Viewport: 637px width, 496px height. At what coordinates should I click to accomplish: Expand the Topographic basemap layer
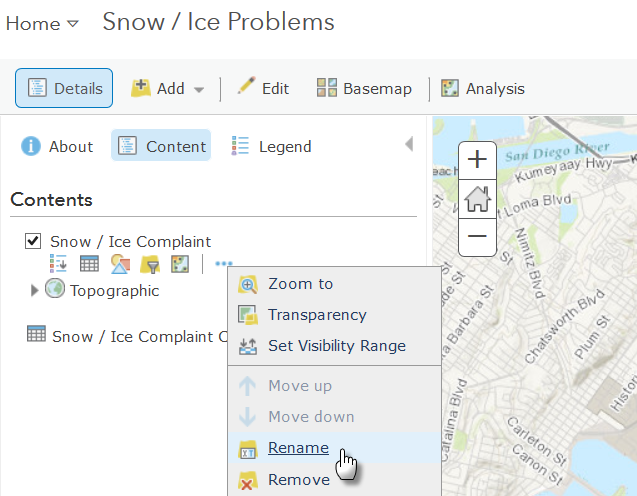[x=35, y=291]
